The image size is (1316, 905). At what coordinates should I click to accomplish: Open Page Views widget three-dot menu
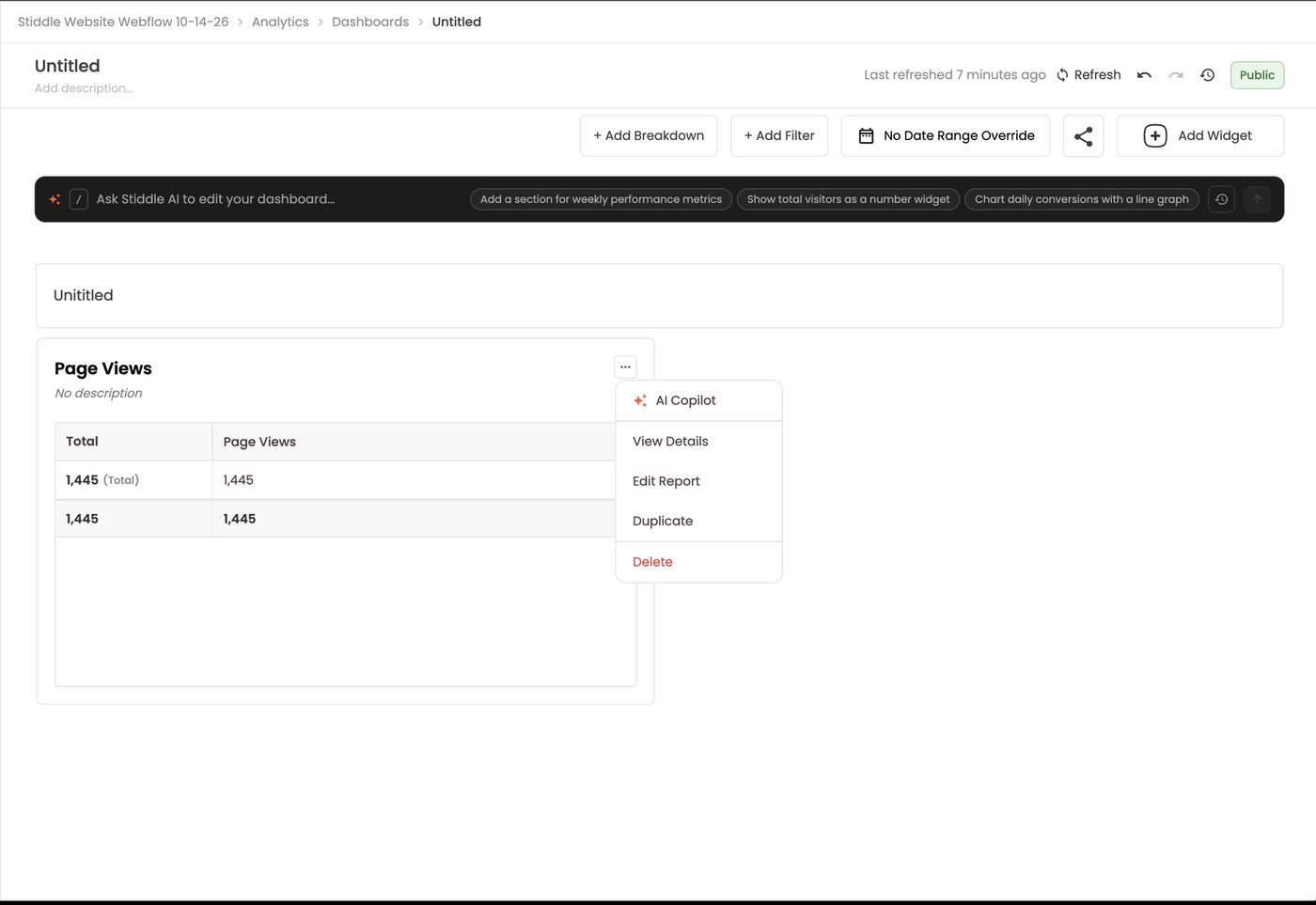(x=625, y=367)
